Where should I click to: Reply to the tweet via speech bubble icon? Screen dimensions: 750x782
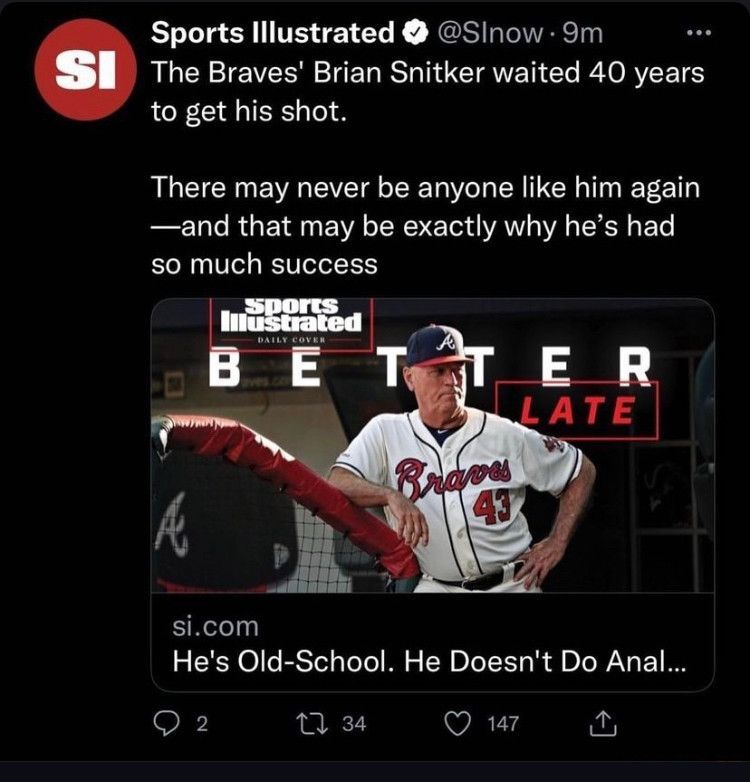(x=166, y=723)
